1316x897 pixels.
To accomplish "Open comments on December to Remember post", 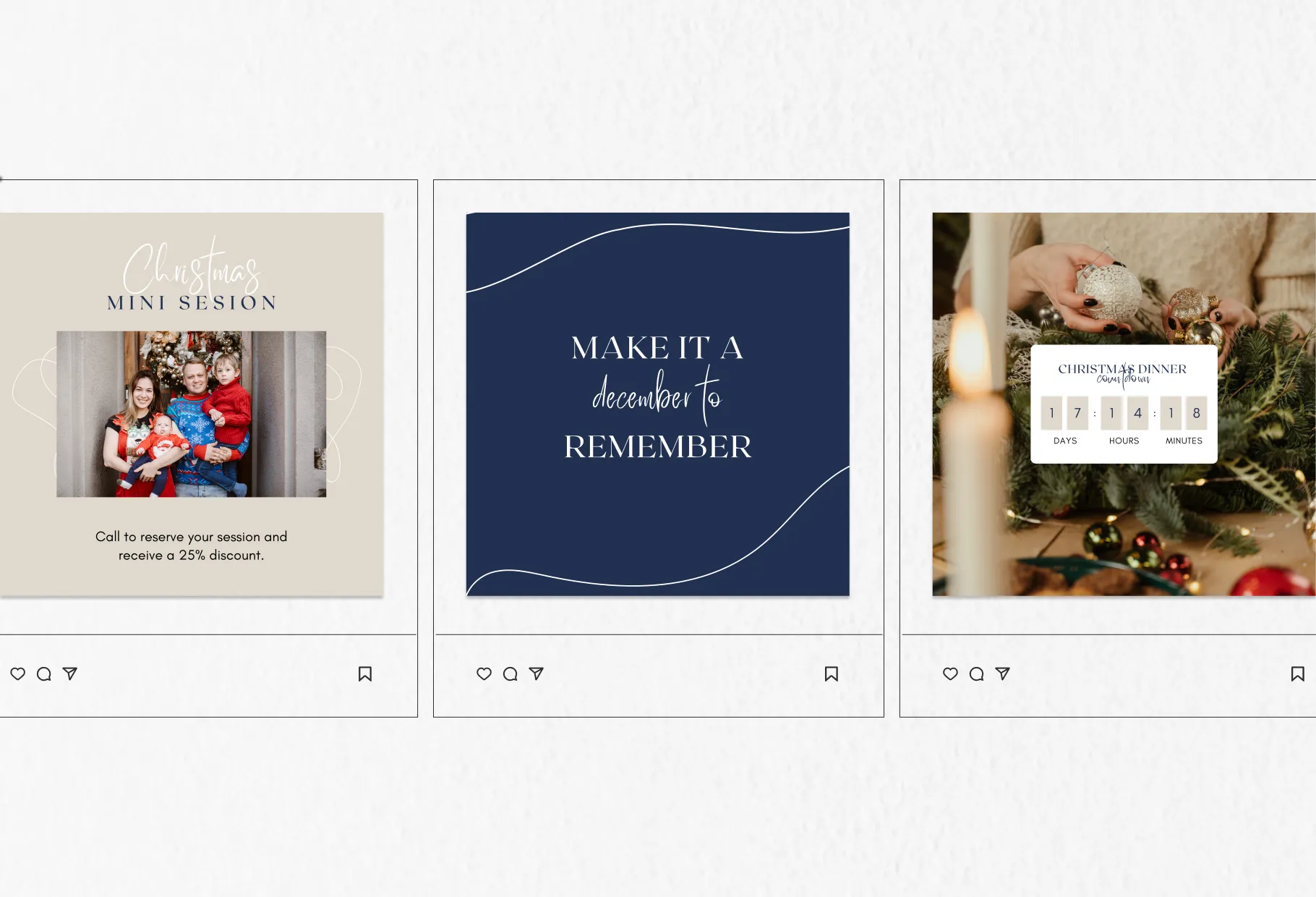I will [510, 674].
